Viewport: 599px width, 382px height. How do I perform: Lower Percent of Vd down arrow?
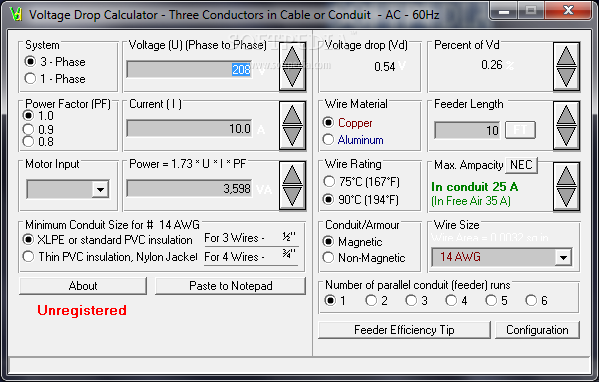coord(566,78)
